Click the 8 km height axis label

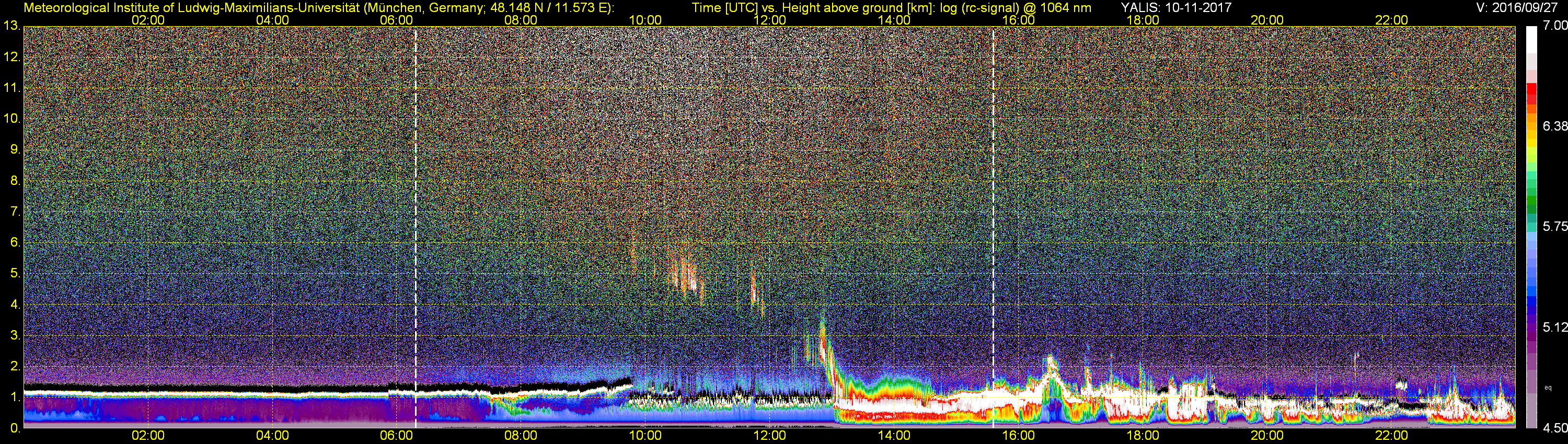(x=15, y=181)
